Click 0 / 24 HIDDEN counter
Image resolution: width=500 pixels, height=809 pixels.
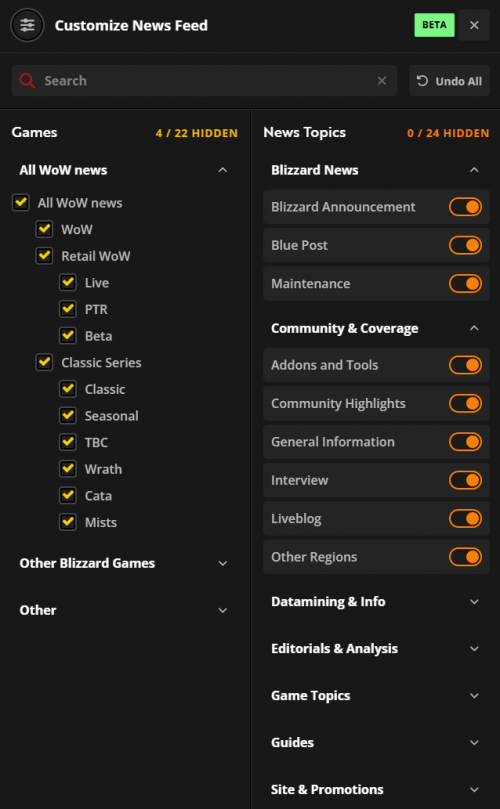point(448,133)
